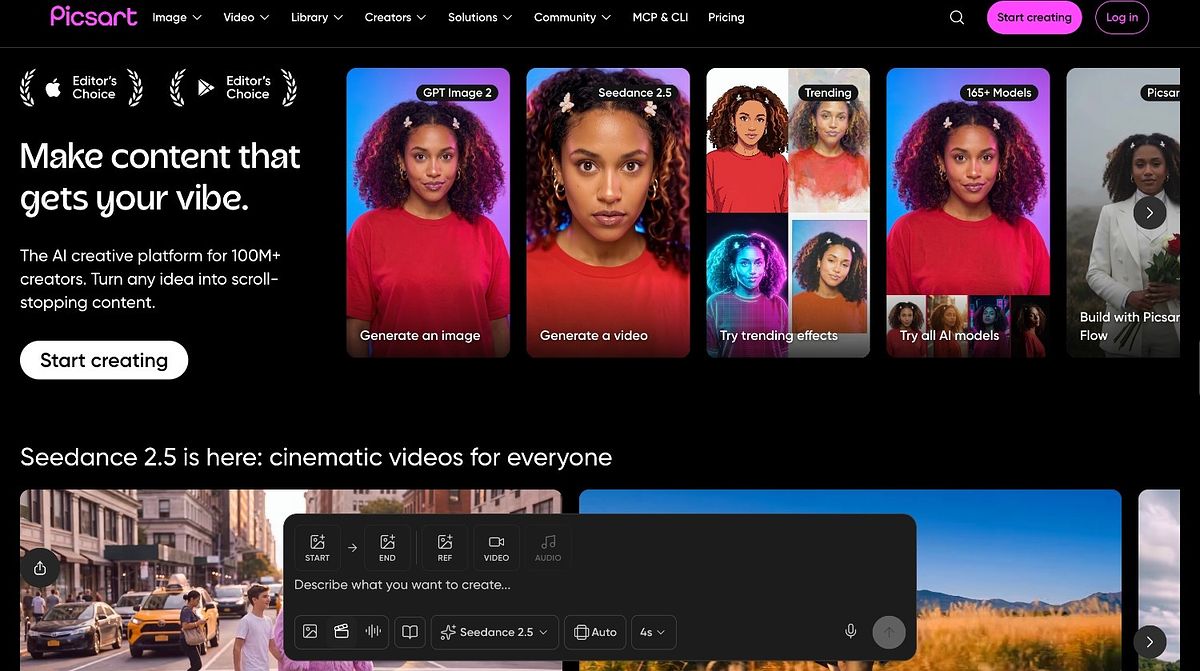
Task: Open the Picsart home logo
Action: [93, 16]
